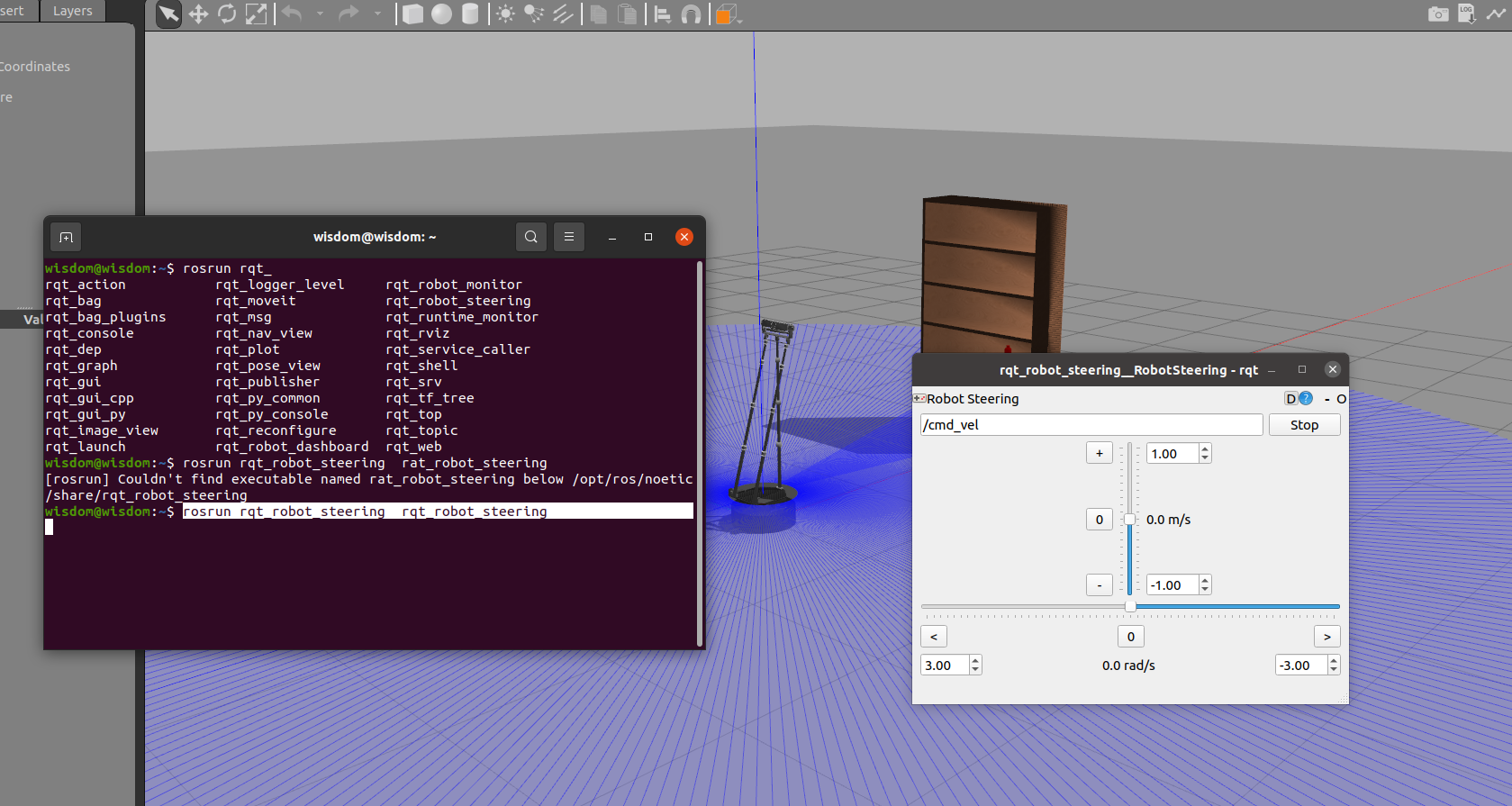Open the plot window icon
This screenshot has width=1512, height=806.
1496,14
